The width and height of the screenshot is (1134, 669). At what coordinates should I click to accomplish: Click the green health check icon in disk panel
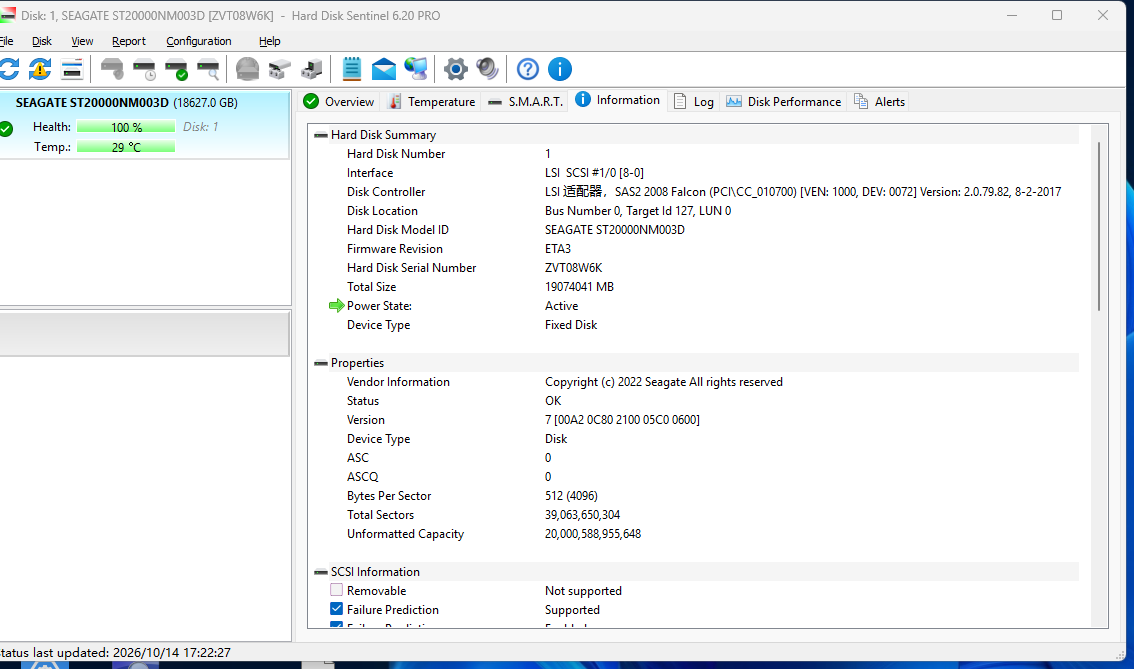coord(7,129)
